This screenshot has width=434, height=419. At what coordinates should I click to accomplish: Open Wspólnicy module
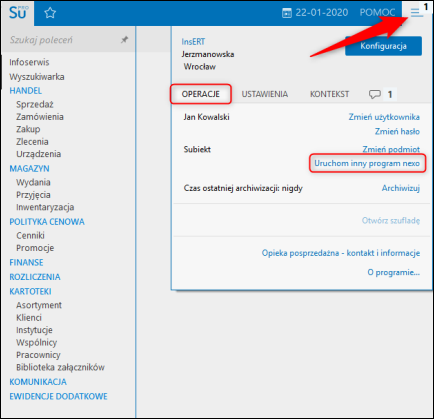click(37, 343)
